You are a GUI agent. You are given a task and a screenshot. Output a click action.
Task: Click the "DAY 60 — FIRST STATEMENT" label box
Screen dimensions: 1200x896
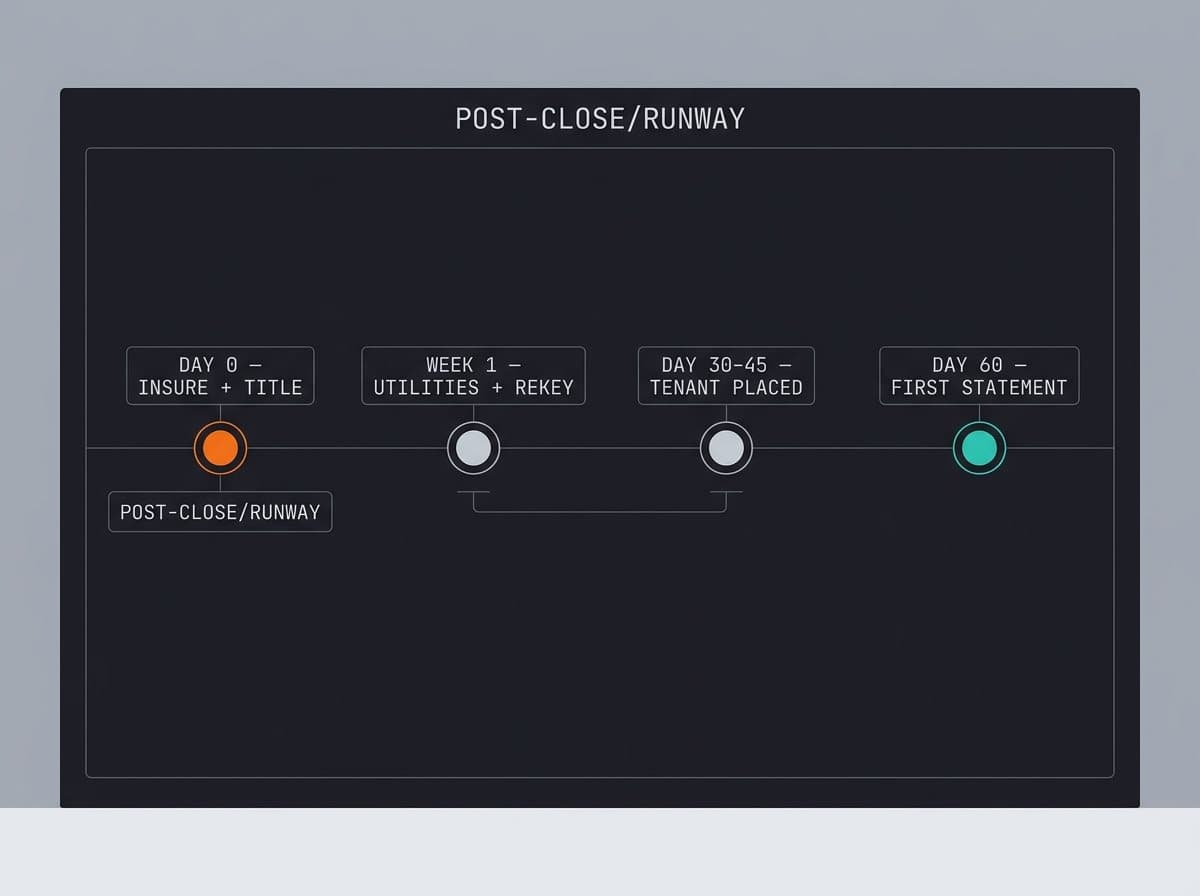pyautogui.click(x=979, y=376)
